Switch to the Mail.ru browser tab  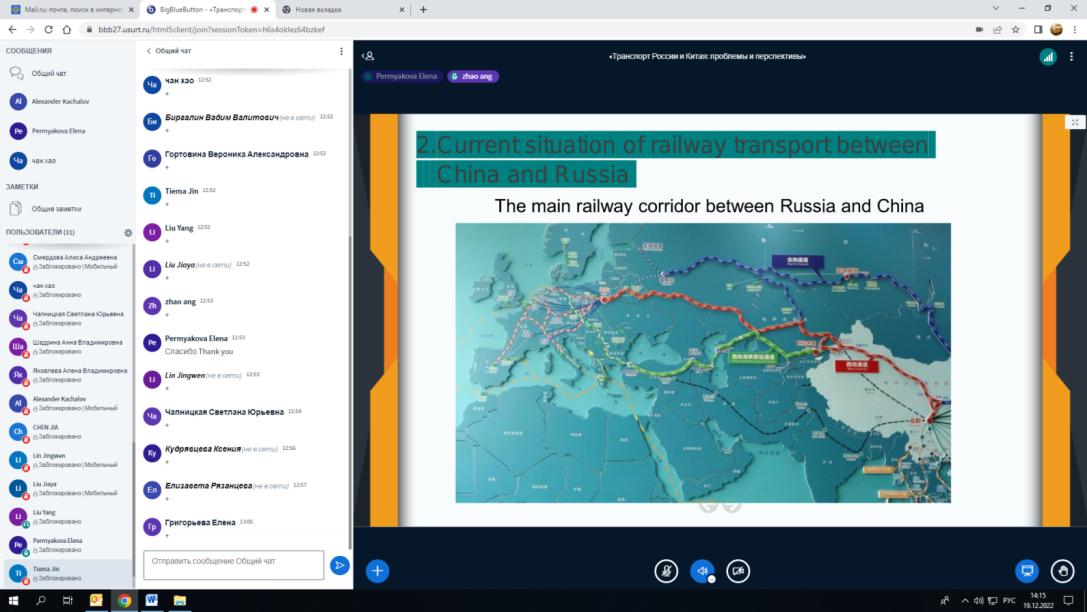65,10
